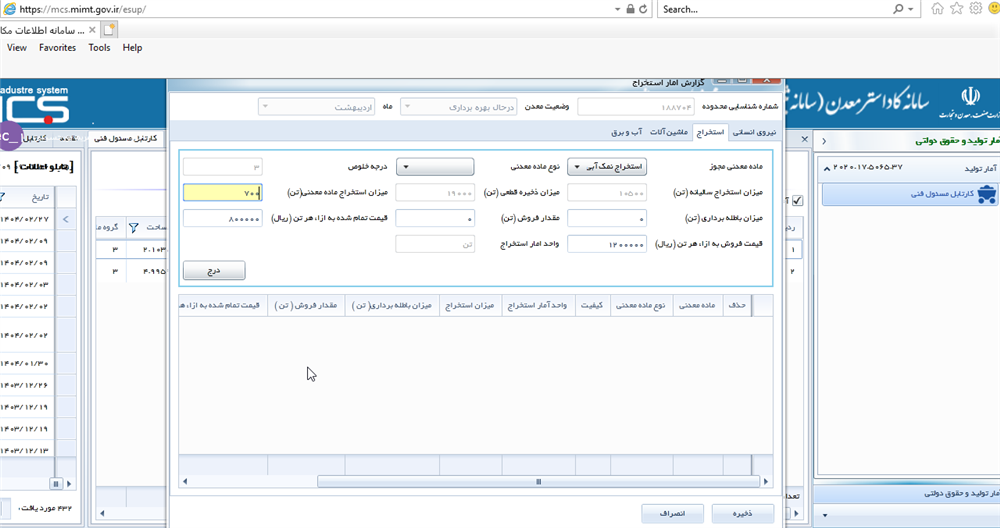The height and width of the screenshot is (528, 1000).
Task: Click the mining cart icon for کارتابل مسئول فنی
Action: pyautogui.click(x=985, y=196)
